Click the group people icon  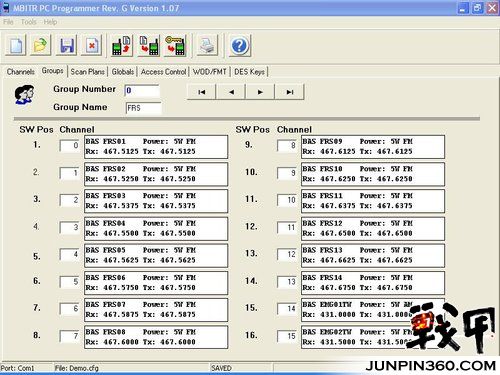[24, 94]
